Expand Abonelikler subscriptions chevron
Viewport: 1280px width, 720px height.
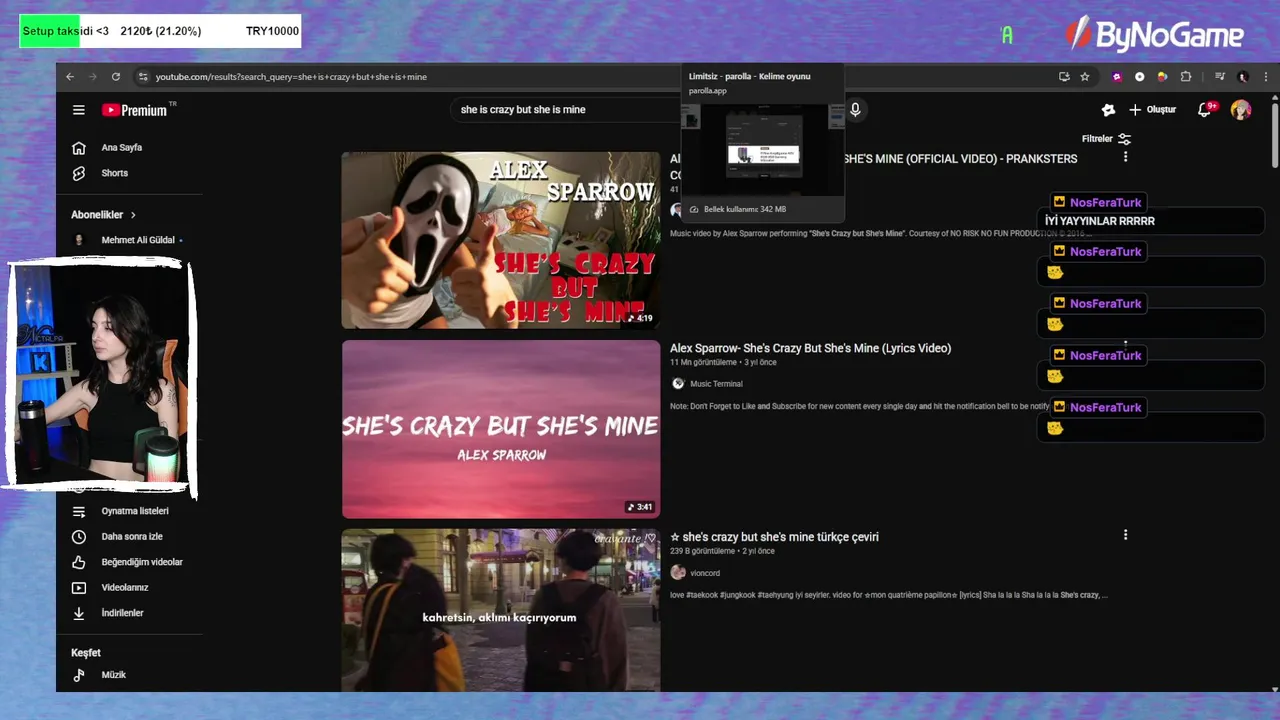(x=132, y=215)
